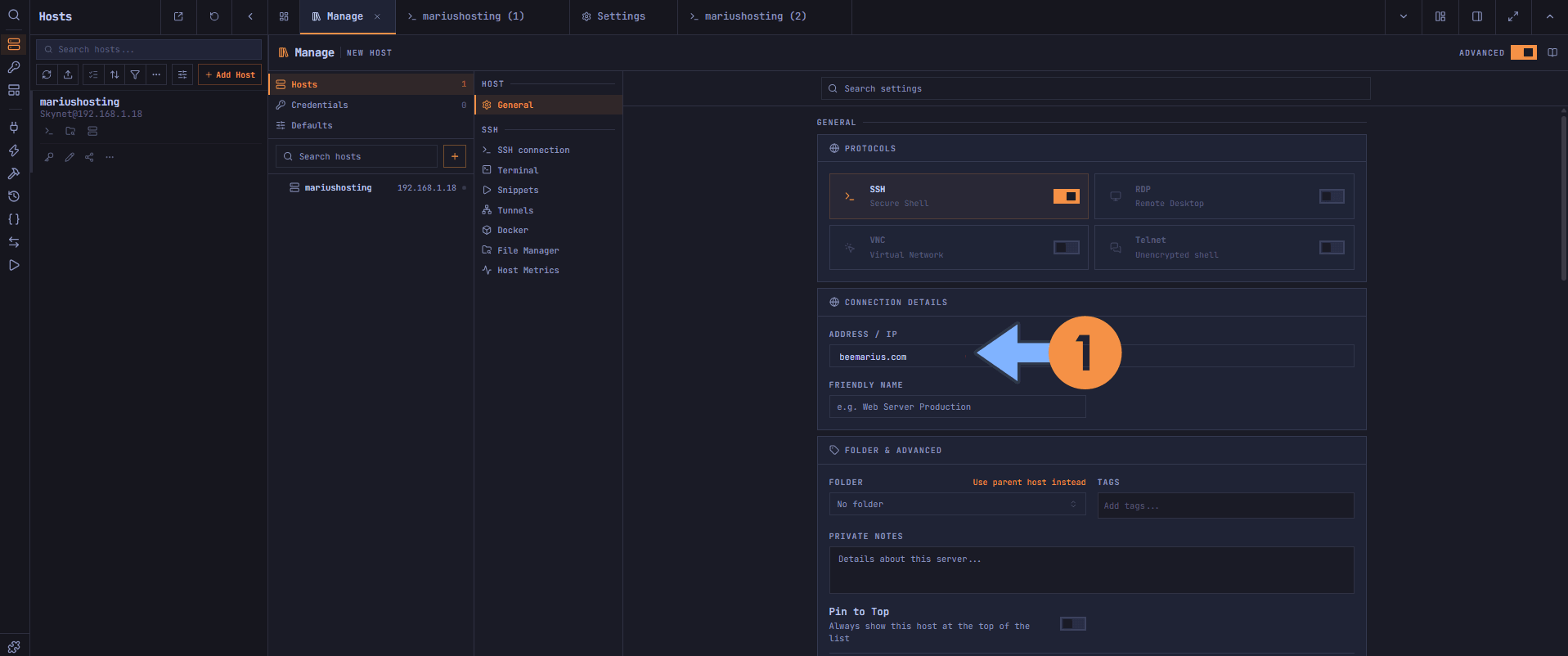The width and height of the screenshot is (1568, 656).
Task: Open the Docker settings section
Action: pos(549,230)
